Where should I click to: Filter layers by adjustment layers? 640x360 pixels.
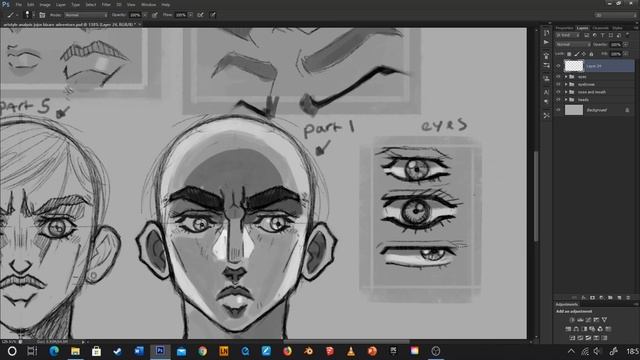click(595, 35)
